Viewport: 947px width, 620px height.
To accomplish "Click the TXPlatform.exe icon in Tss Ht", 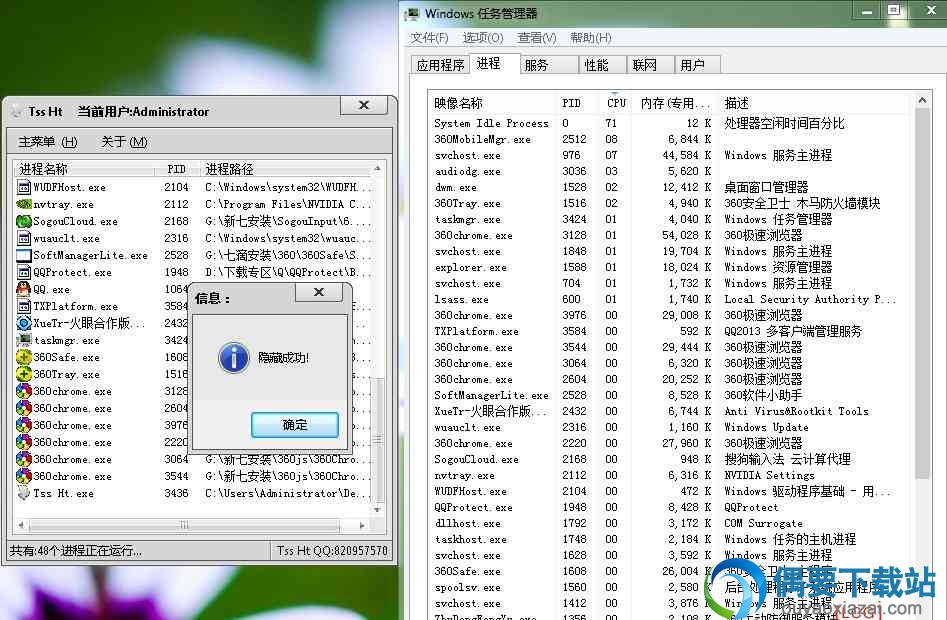I will point(24,306).
